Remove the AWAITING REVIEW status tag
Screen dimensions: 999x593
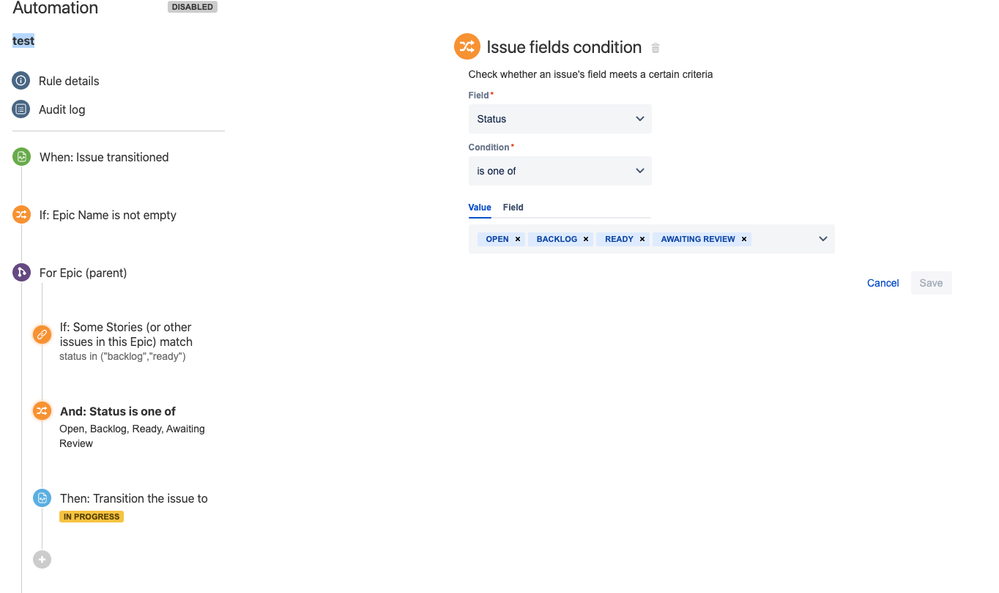click(744, 239)
